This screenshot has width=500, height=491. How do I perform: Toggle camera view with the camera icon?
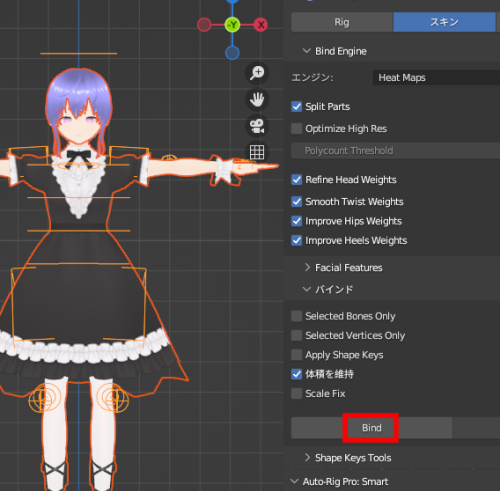click(257, 126)
